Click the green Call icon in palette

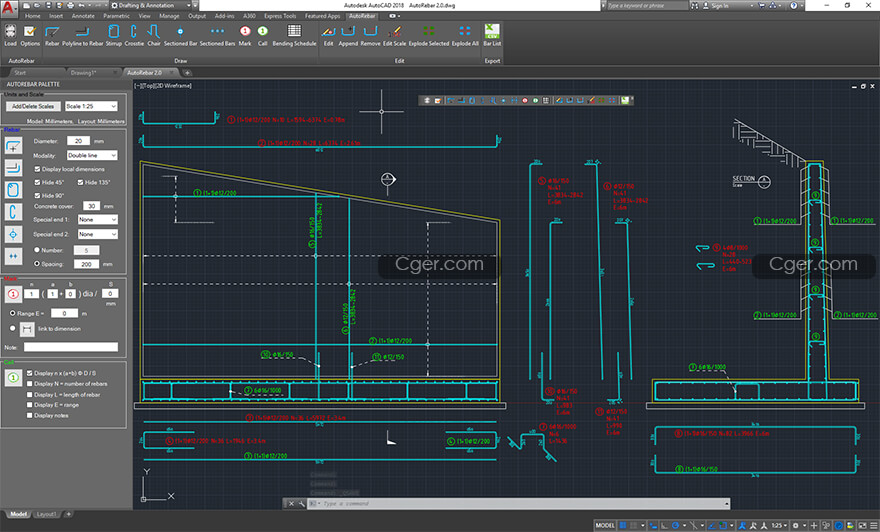coord(13,378)
